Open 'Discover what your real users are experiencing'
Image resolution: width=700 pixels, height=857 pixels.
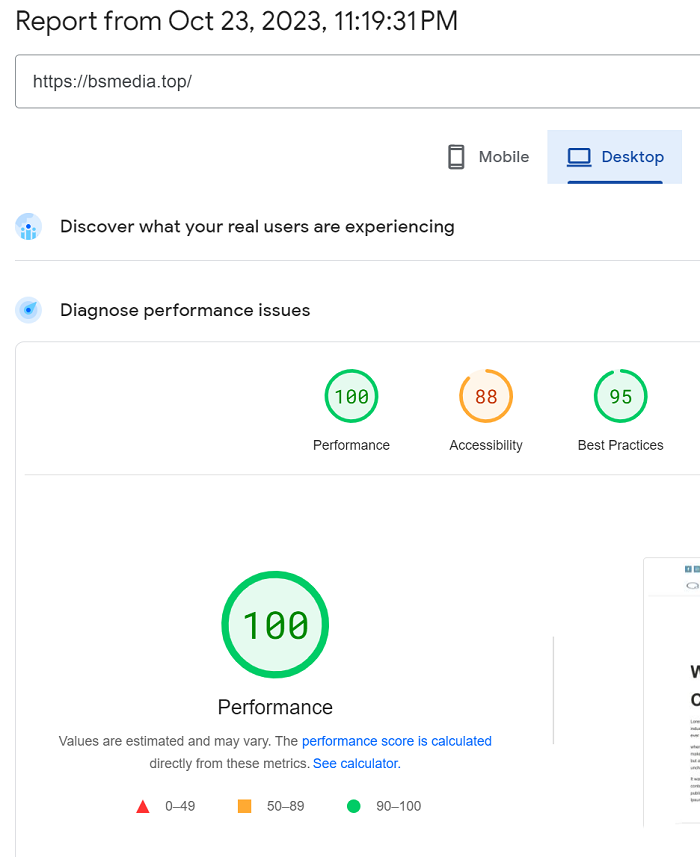(257, 227)
